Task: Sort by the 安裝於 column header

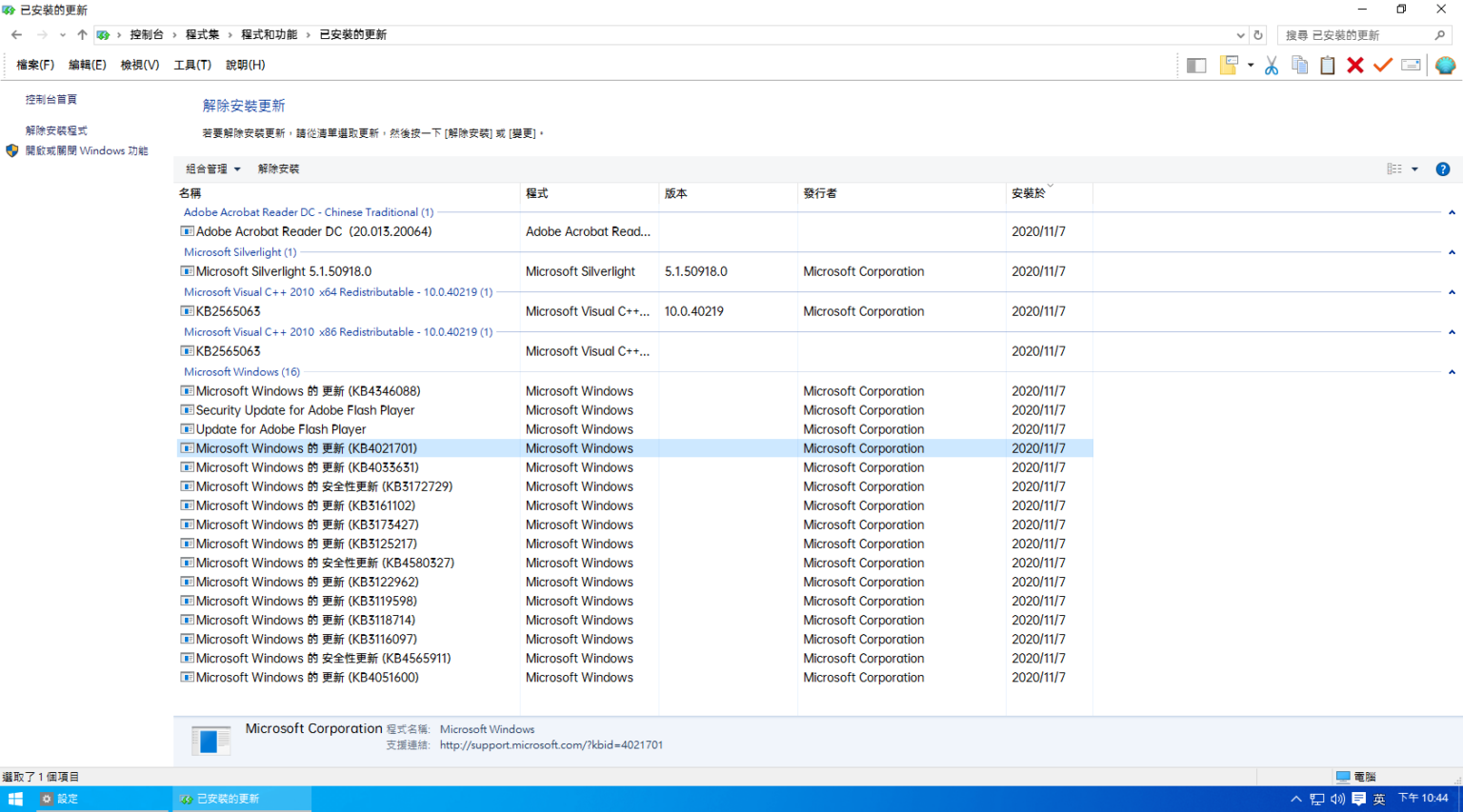Action: [1049, 193]
